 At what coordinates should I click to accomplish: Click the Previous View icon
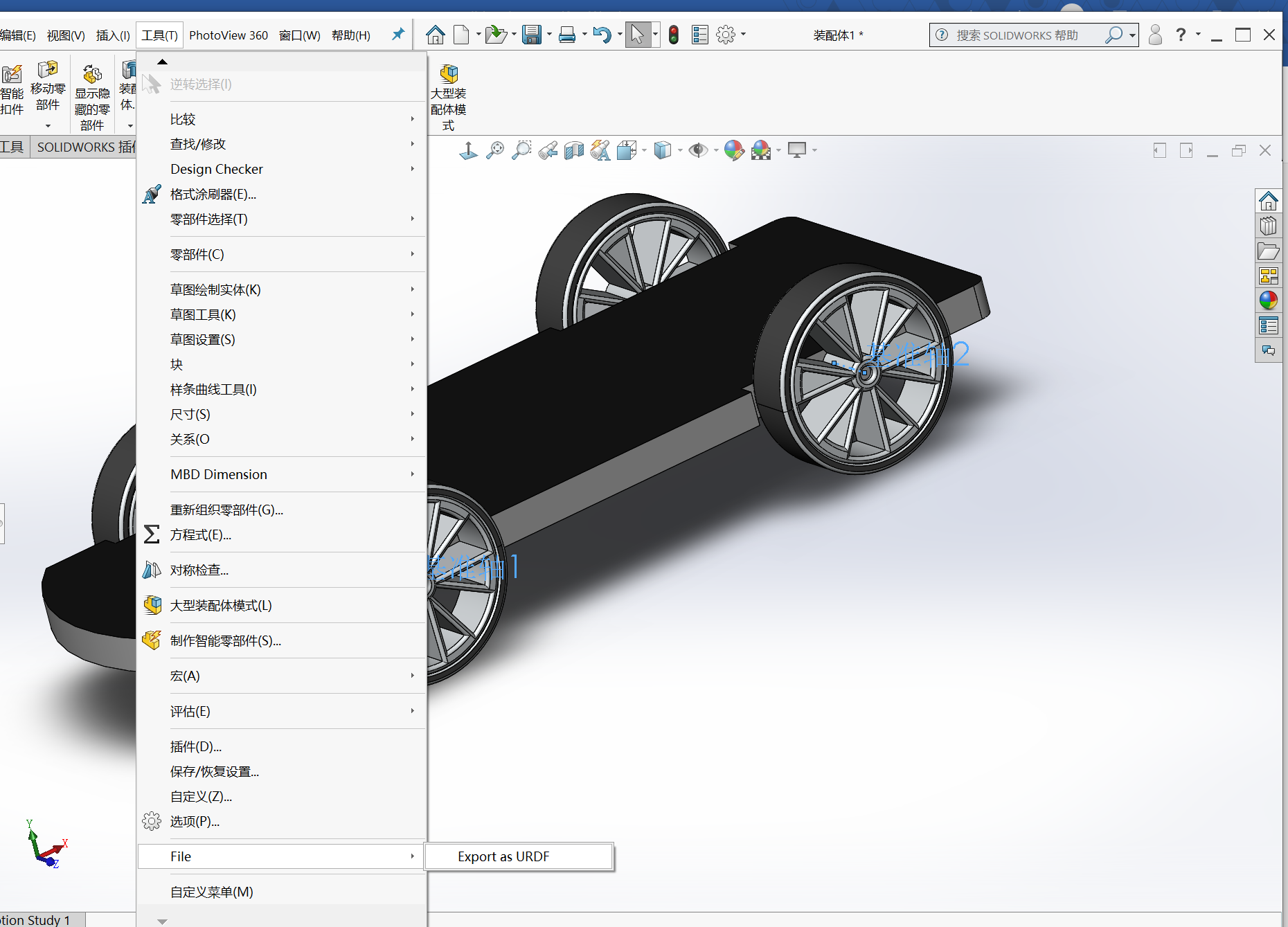(548, 150)
